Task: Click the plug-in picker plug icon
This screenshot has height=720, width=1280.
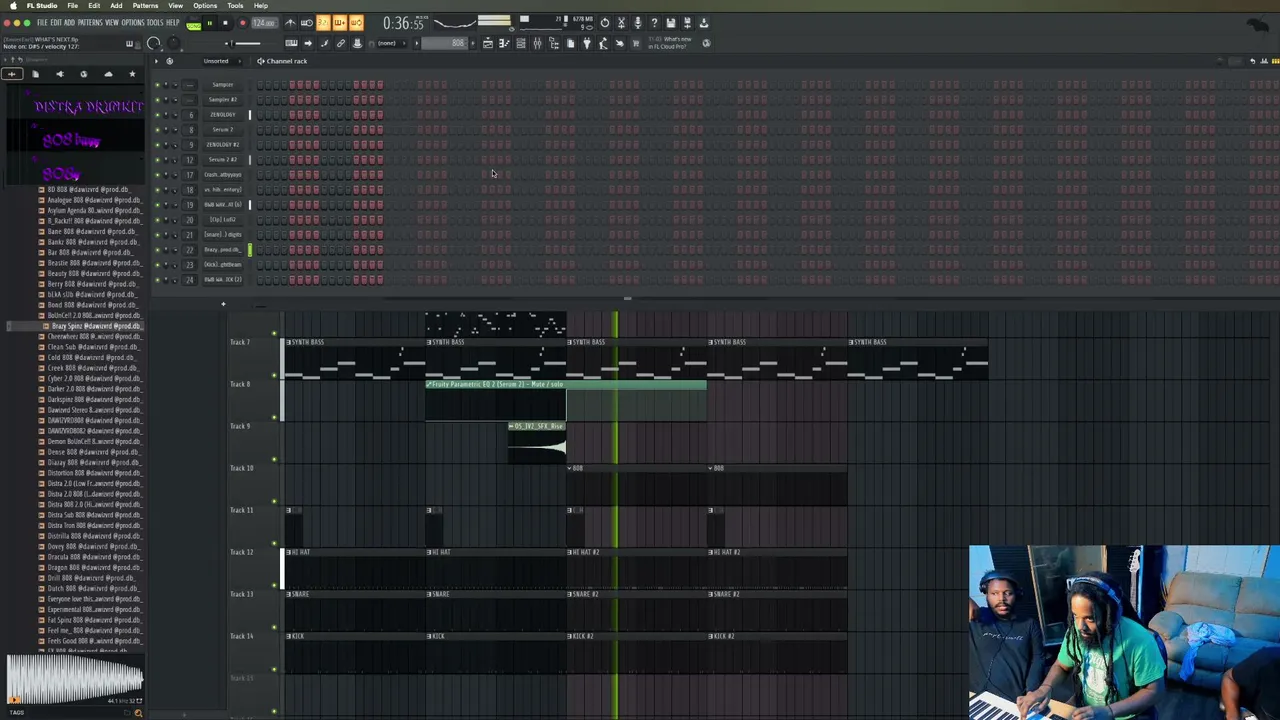Action: tap(586, 43)
